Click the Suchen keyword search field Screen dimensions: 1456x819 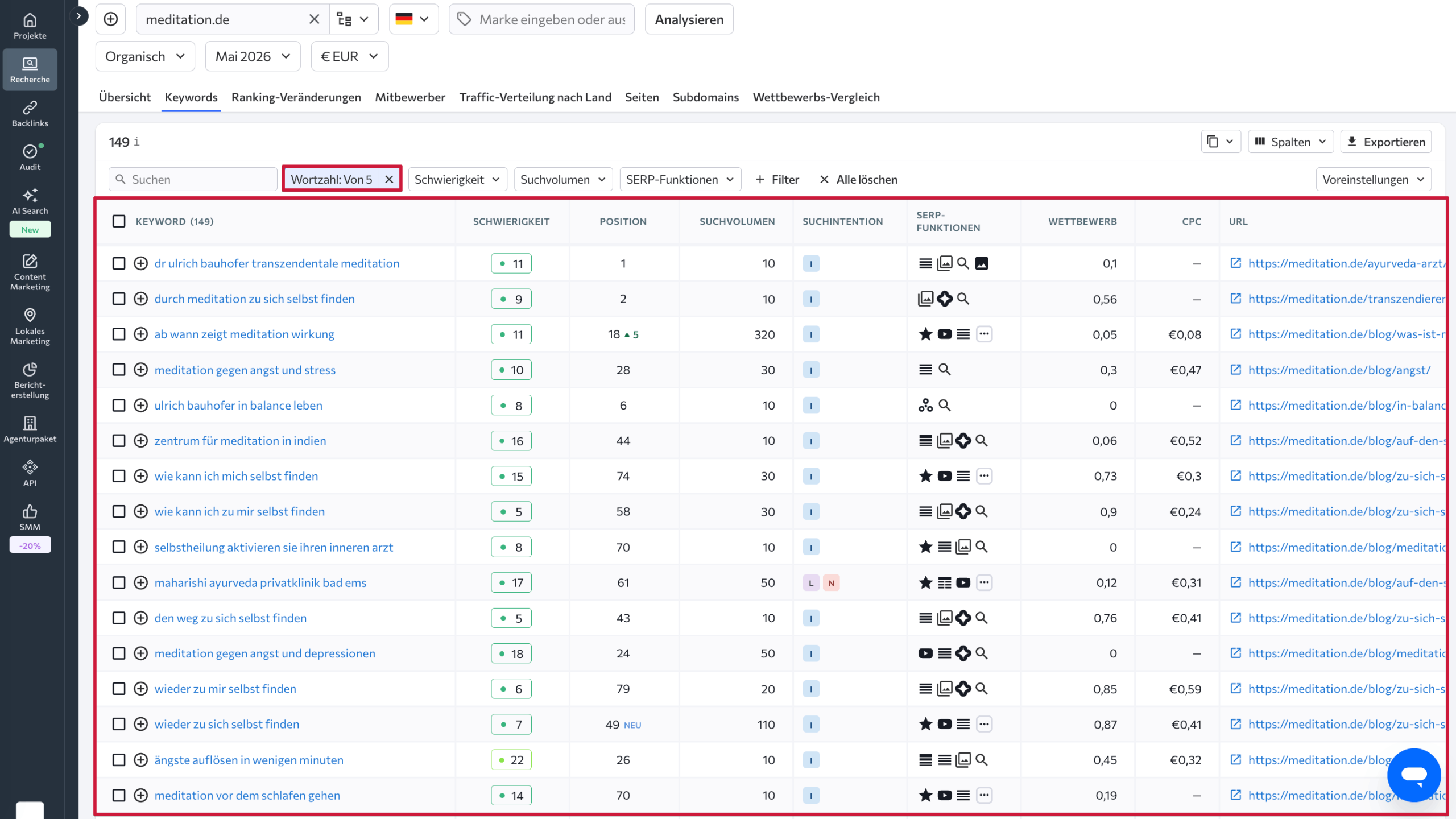193,179
